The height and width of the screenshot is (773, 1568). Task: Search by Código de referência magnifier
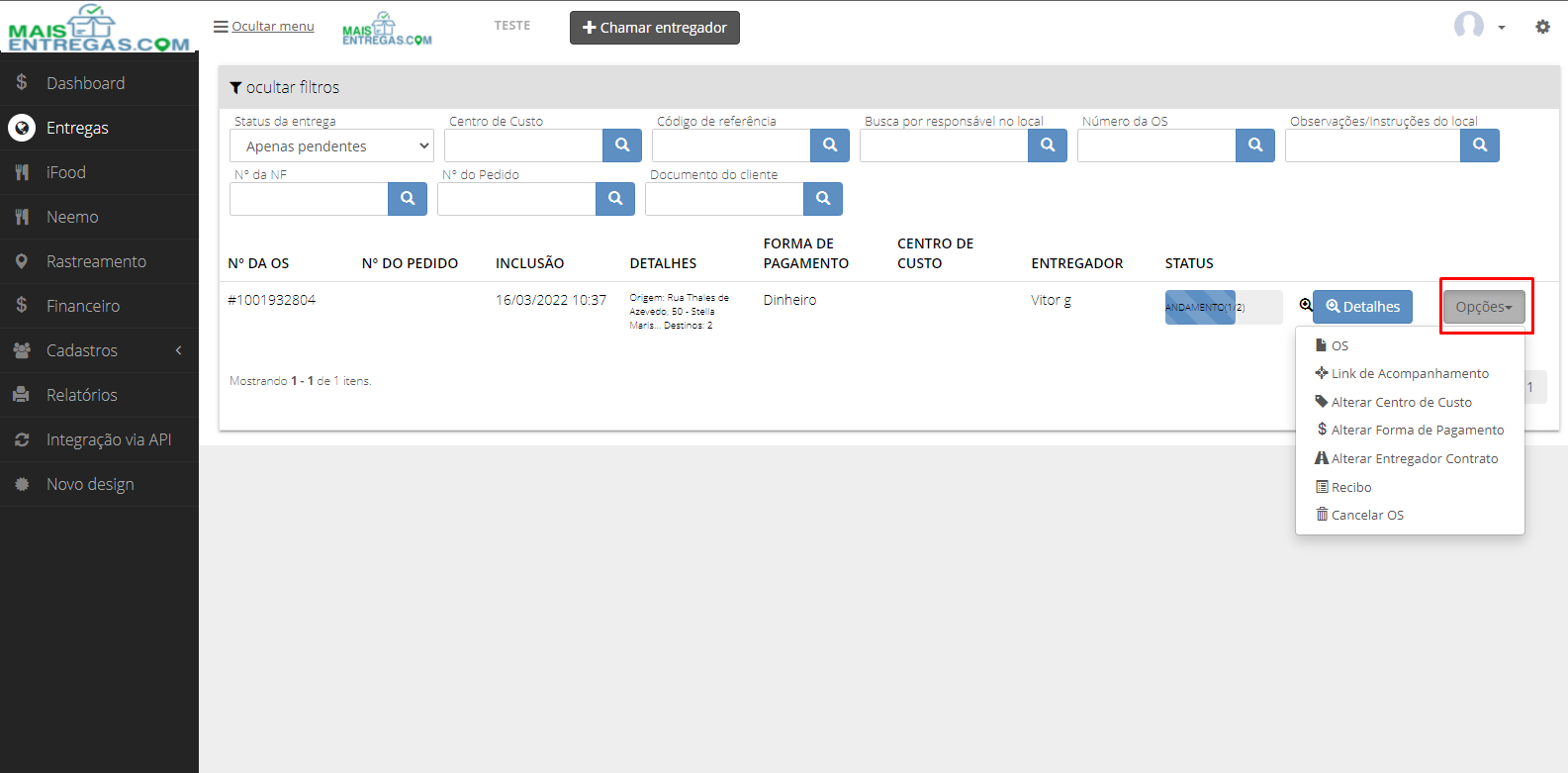click(830, 145)
